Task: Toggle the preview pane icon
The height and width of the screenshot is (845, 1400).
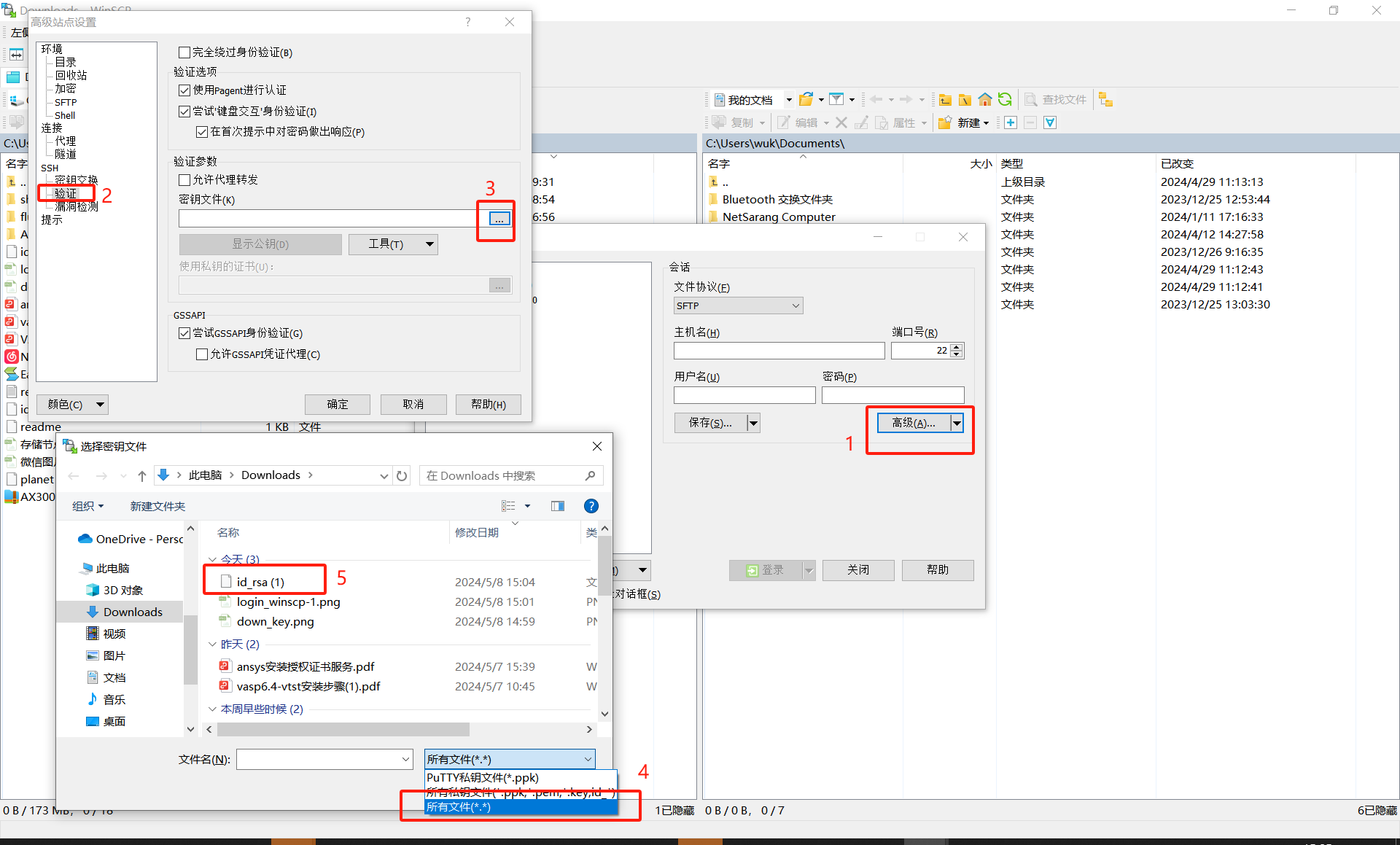Action: pyautogui.click(x=558, y=506)
